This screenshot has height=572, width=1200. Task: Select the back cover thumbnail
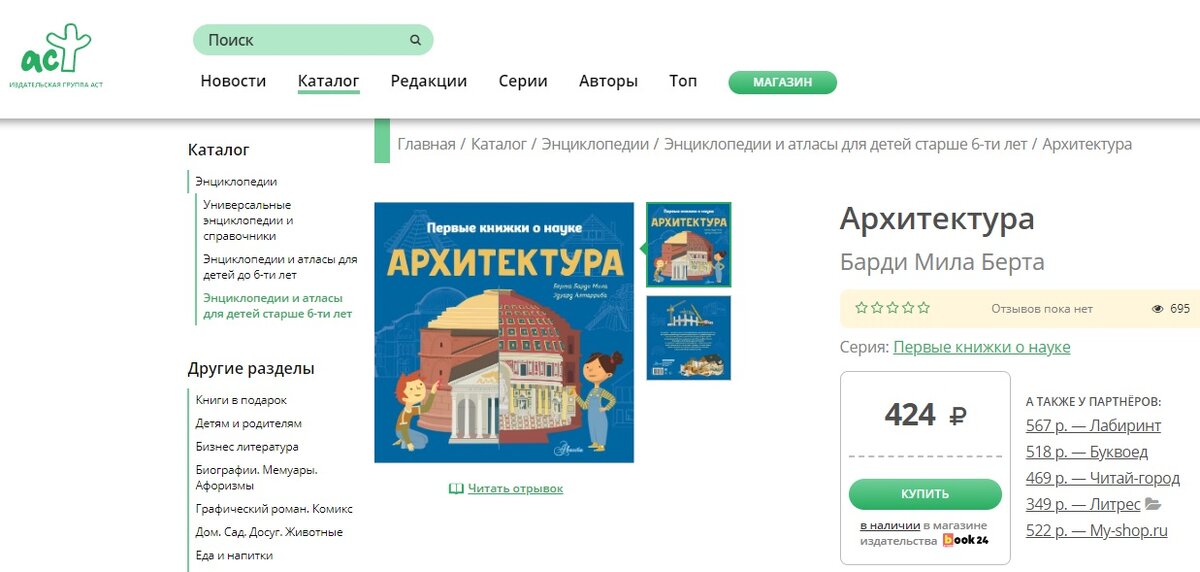688,338
